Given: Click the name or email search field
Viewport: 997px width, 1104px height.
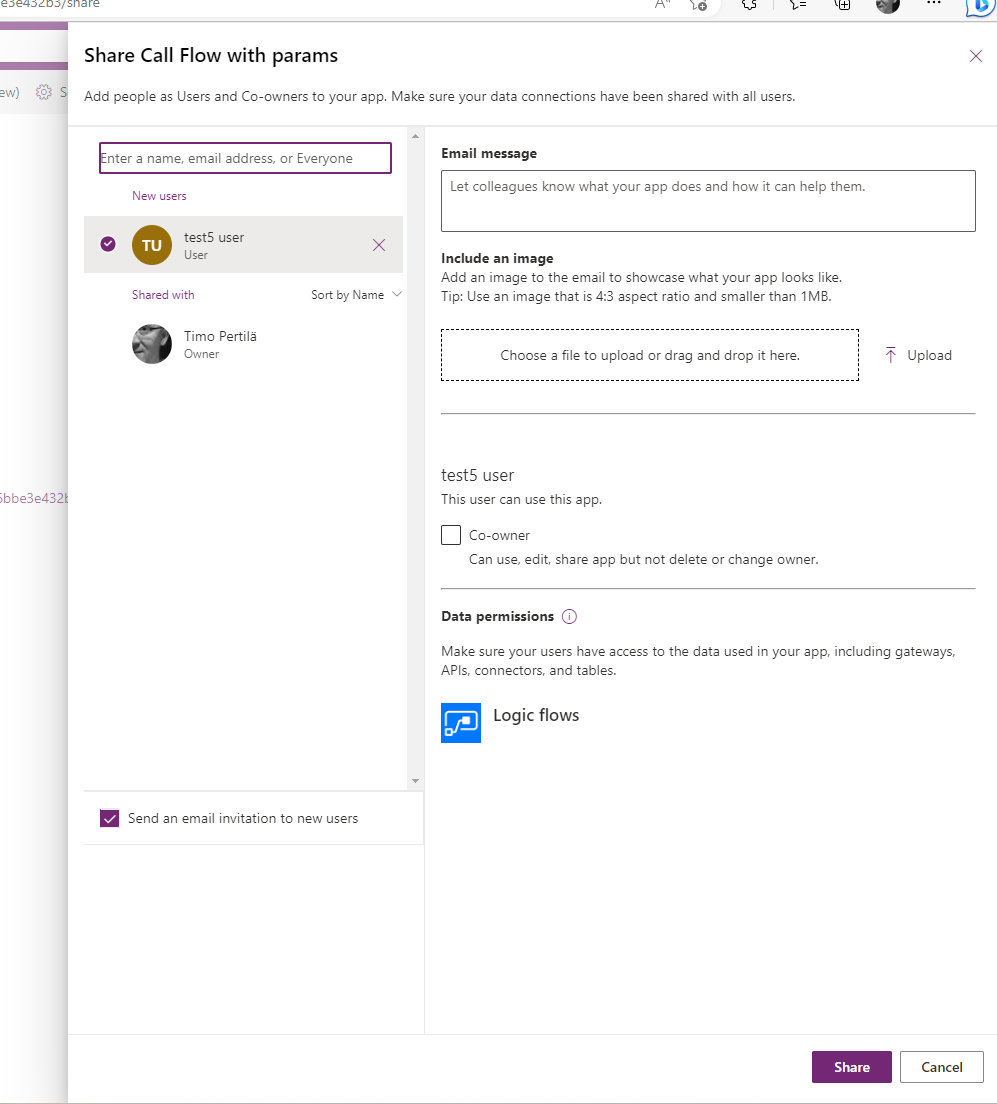Looking at the screenshot, I should click(245, 158).
